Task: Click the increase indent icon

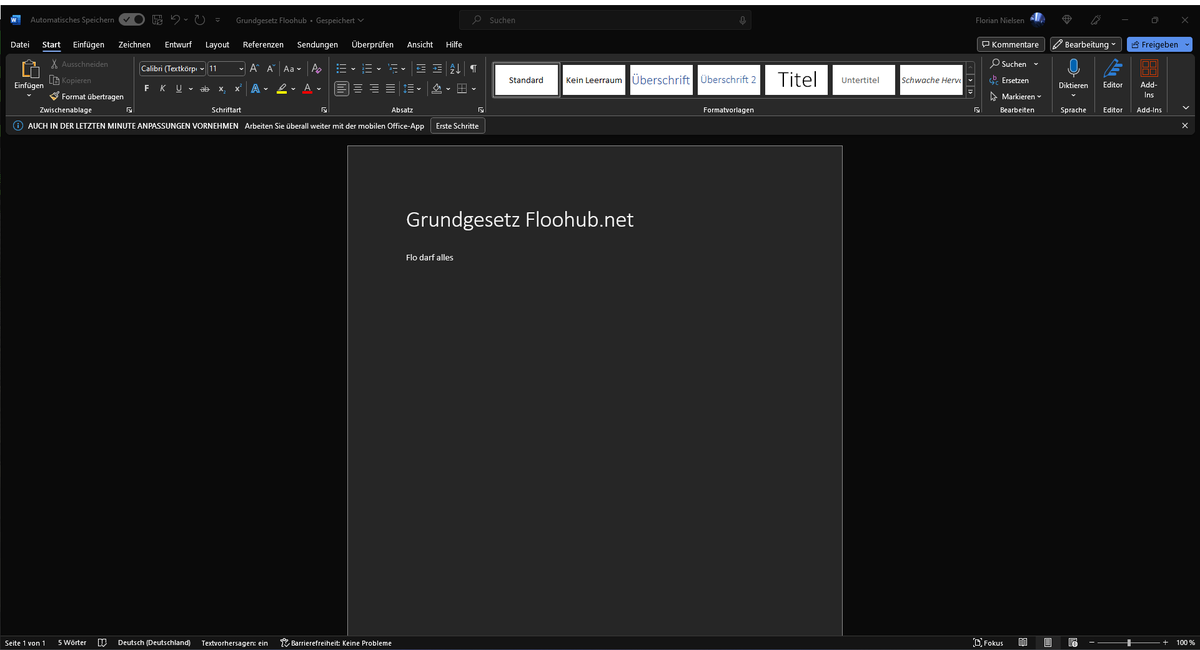Action: (437, 68)
